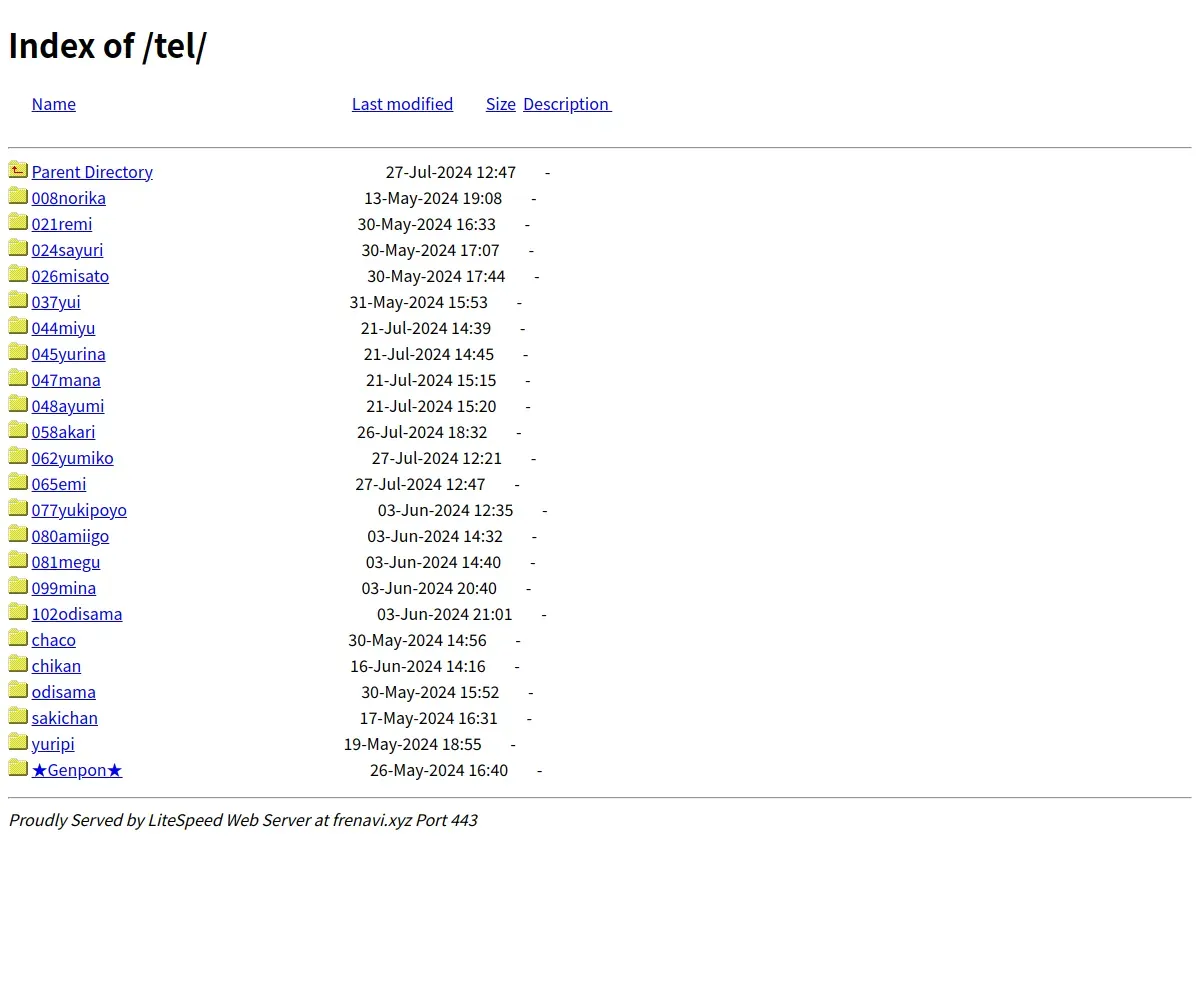Go into the 077yukipoyo directory
Image resolution: width=1200 pixels, height=1000 pixels.
click(x=79, y=510)
